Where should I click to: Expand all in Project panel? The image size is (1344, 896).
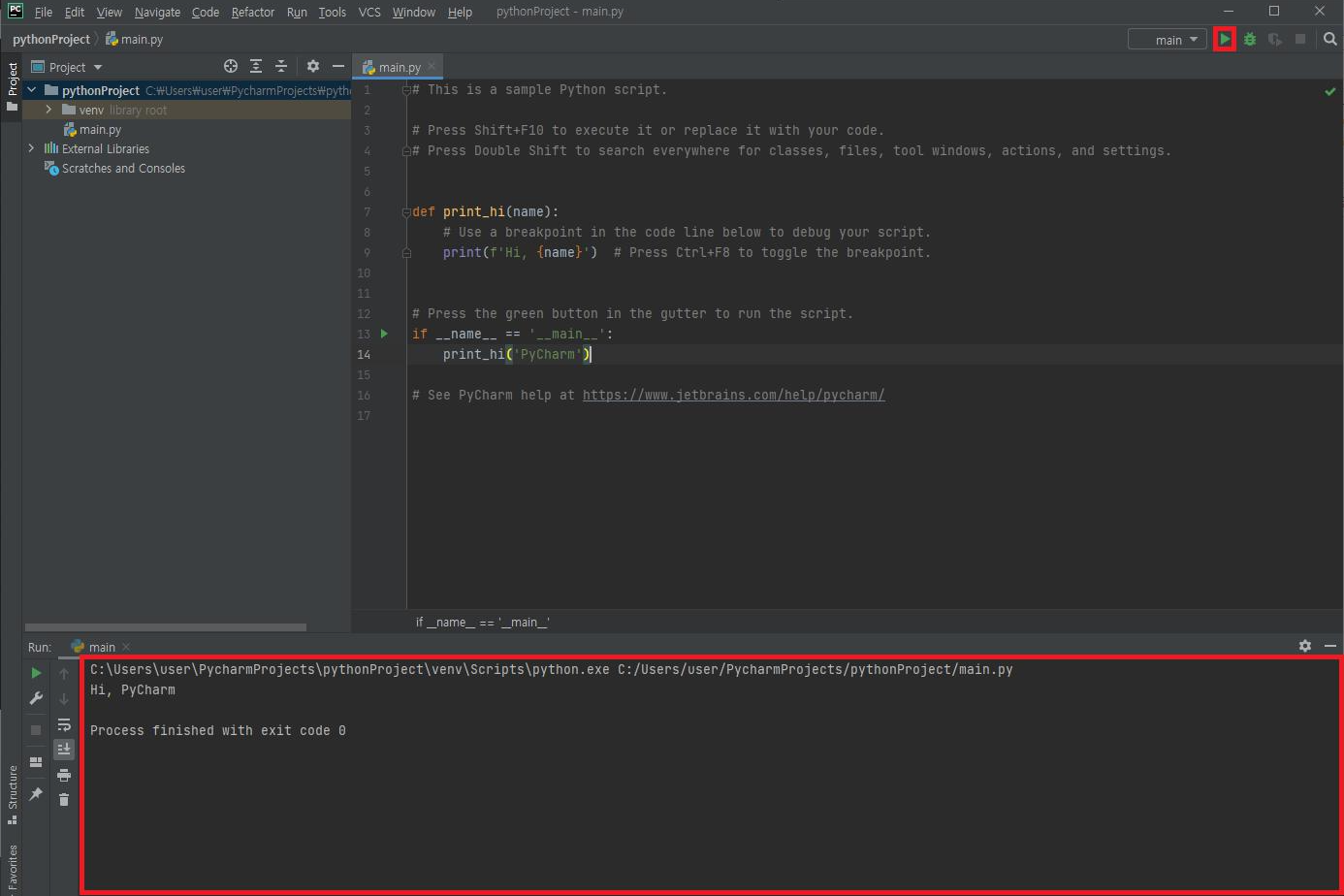point(256,66)
